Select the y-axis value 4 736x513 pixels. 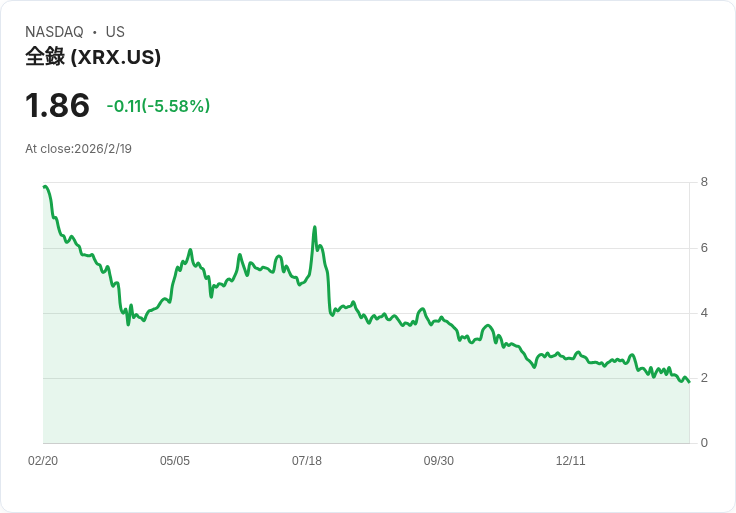705,313
